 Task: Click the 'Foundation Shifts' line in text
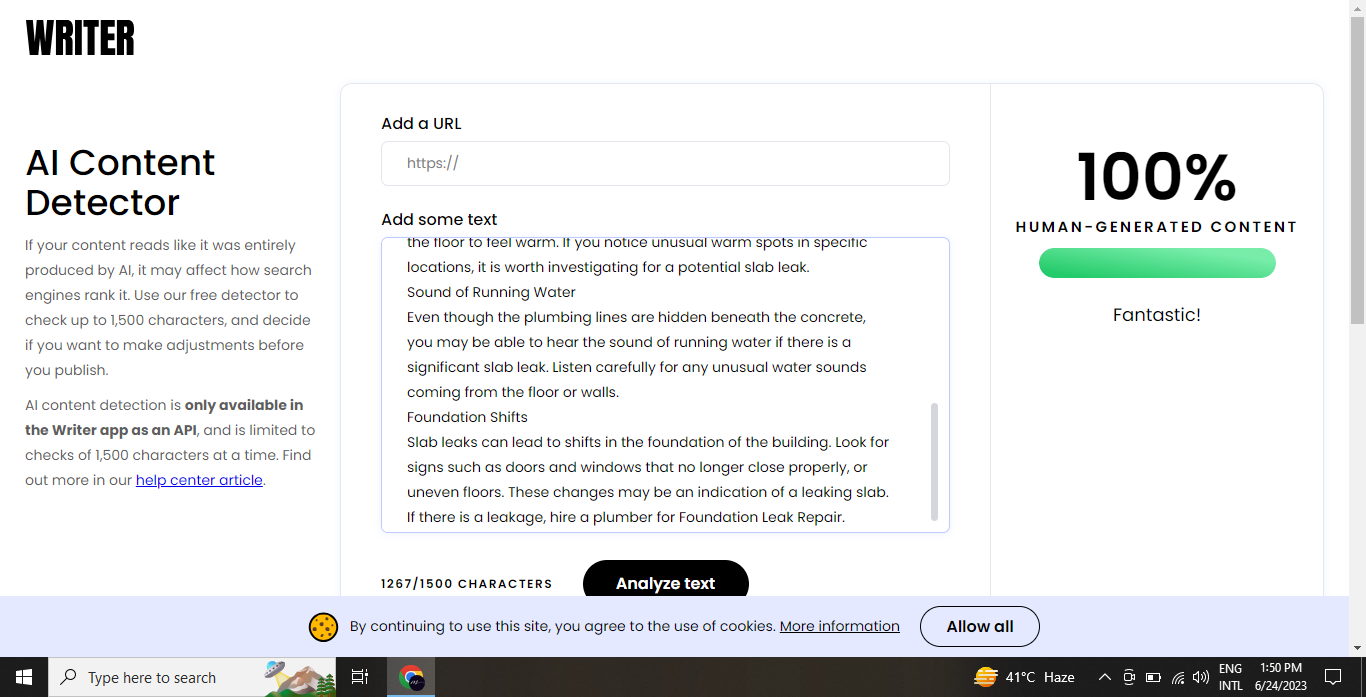click(467, 417)
